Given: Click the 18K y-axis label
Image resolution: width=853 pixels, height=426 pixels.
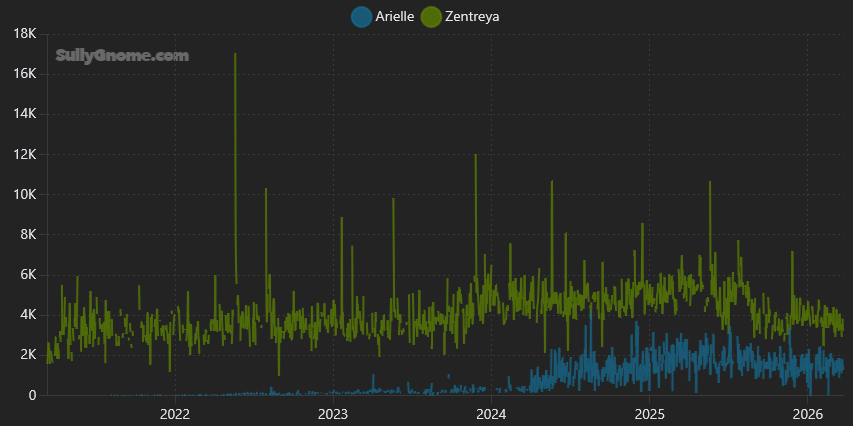Looking at the screenshot, I should click(24, 34).
